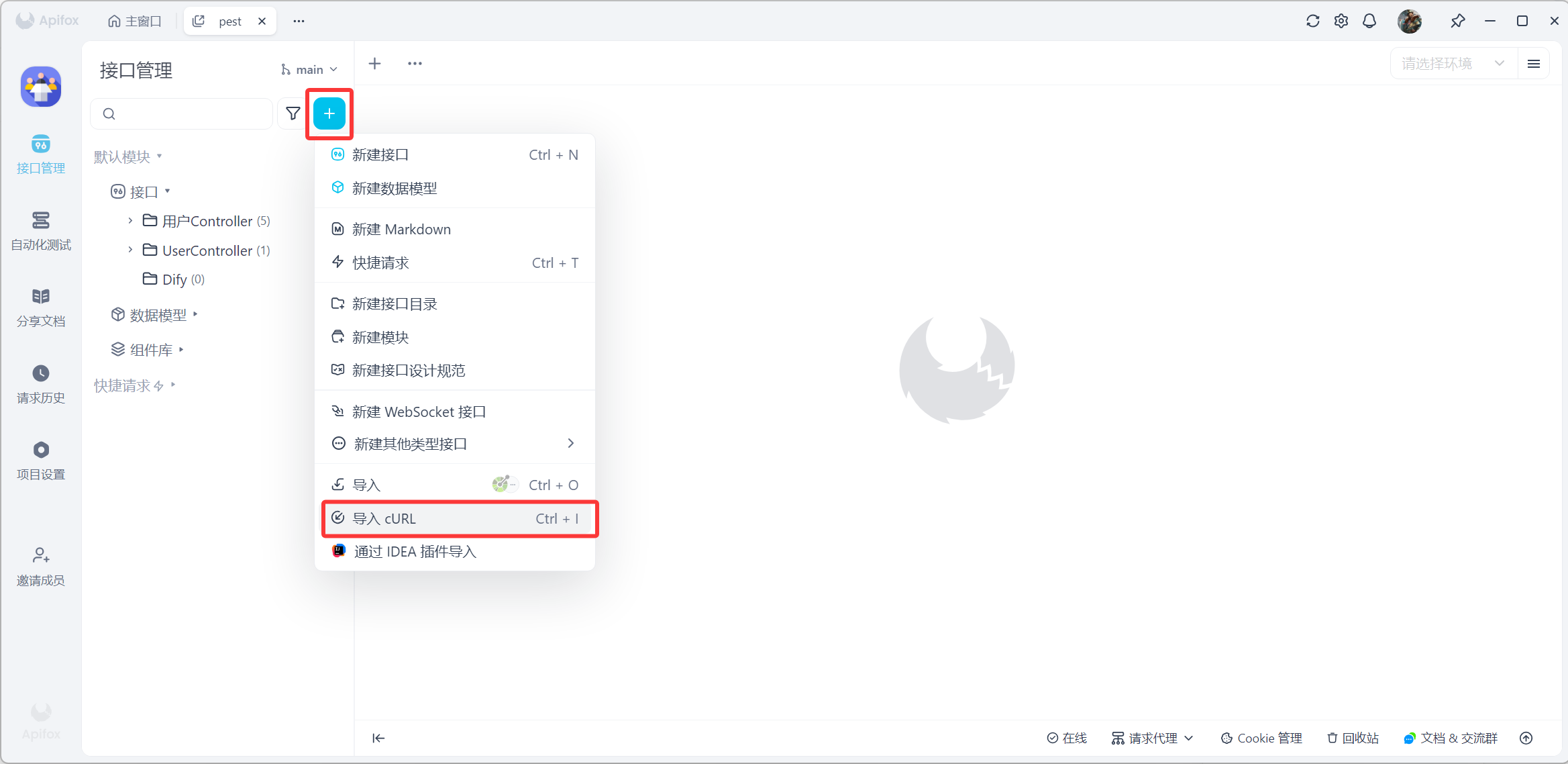The width and height of the screenshot is (1568, 764).
Task: Open Cookie 管理 in the status bar
Action: click(1261, 738)
